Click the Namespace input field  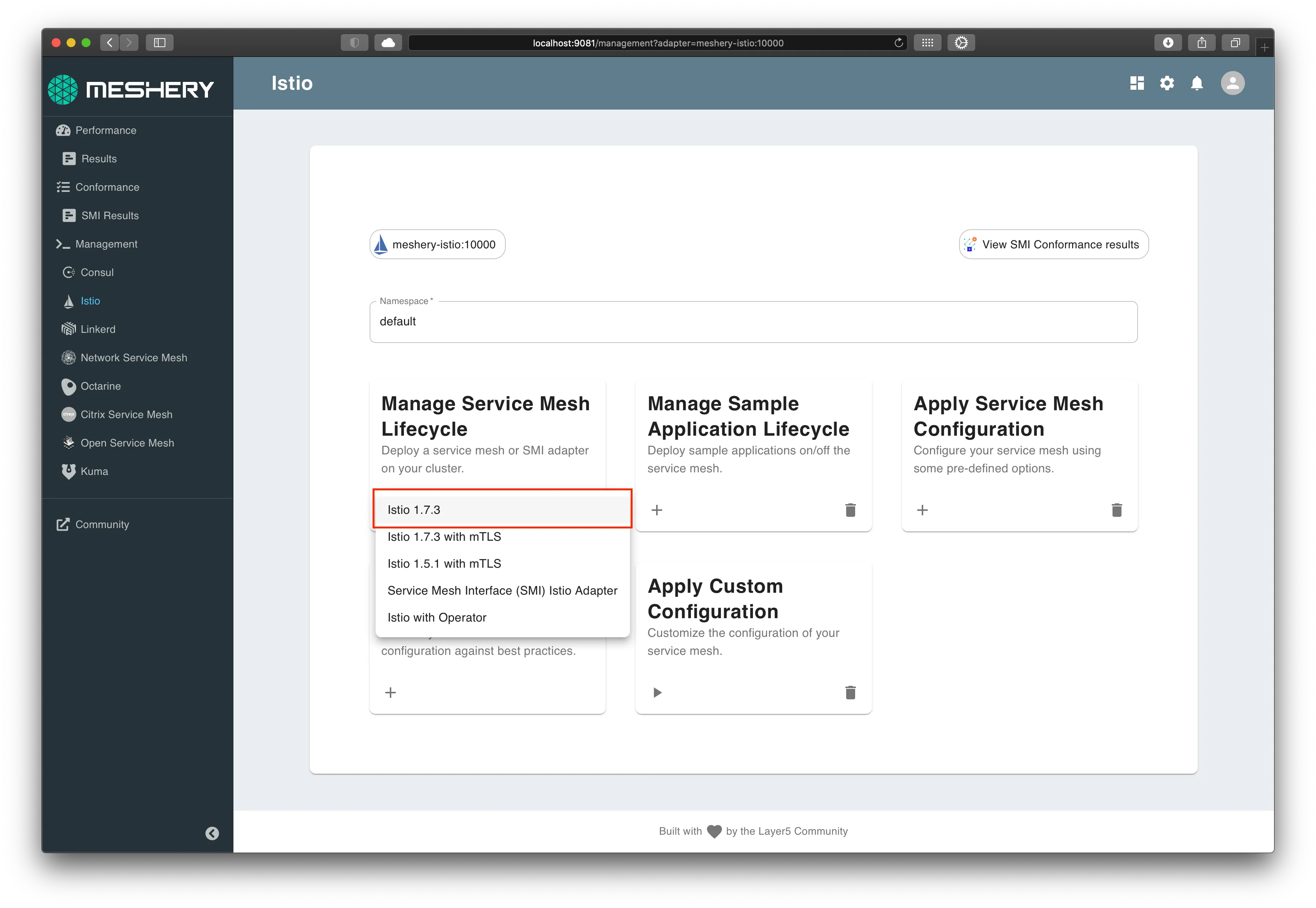(x=753, y=322)
